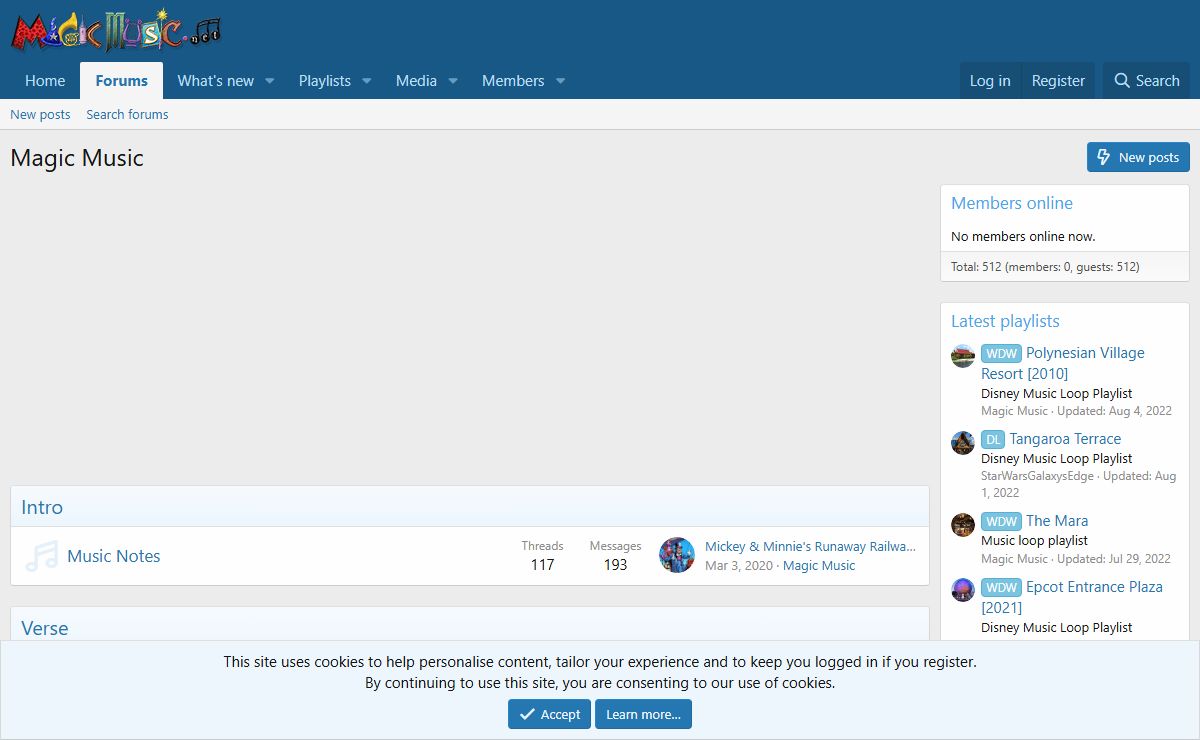Accept the cookie notice
Viewport: 1200px width, 740px height.
pos(549,714)
